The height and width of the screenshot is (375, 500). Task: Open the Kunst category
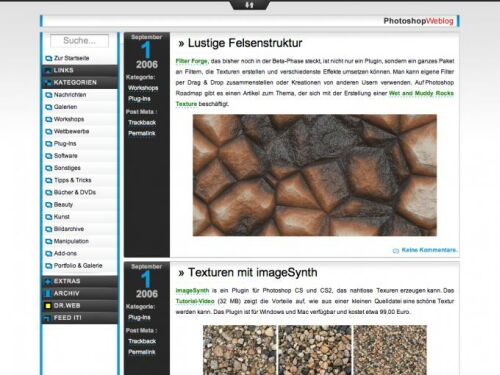click(62, 217)
